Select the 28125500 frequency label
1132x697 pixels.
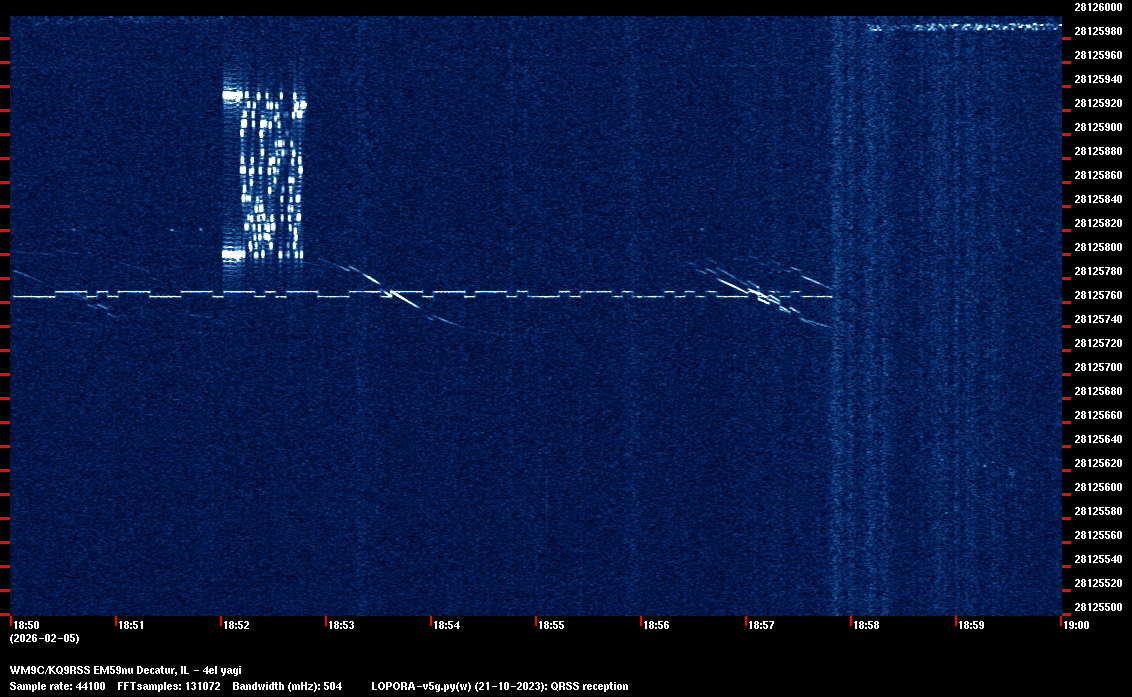coord(1097,608)
